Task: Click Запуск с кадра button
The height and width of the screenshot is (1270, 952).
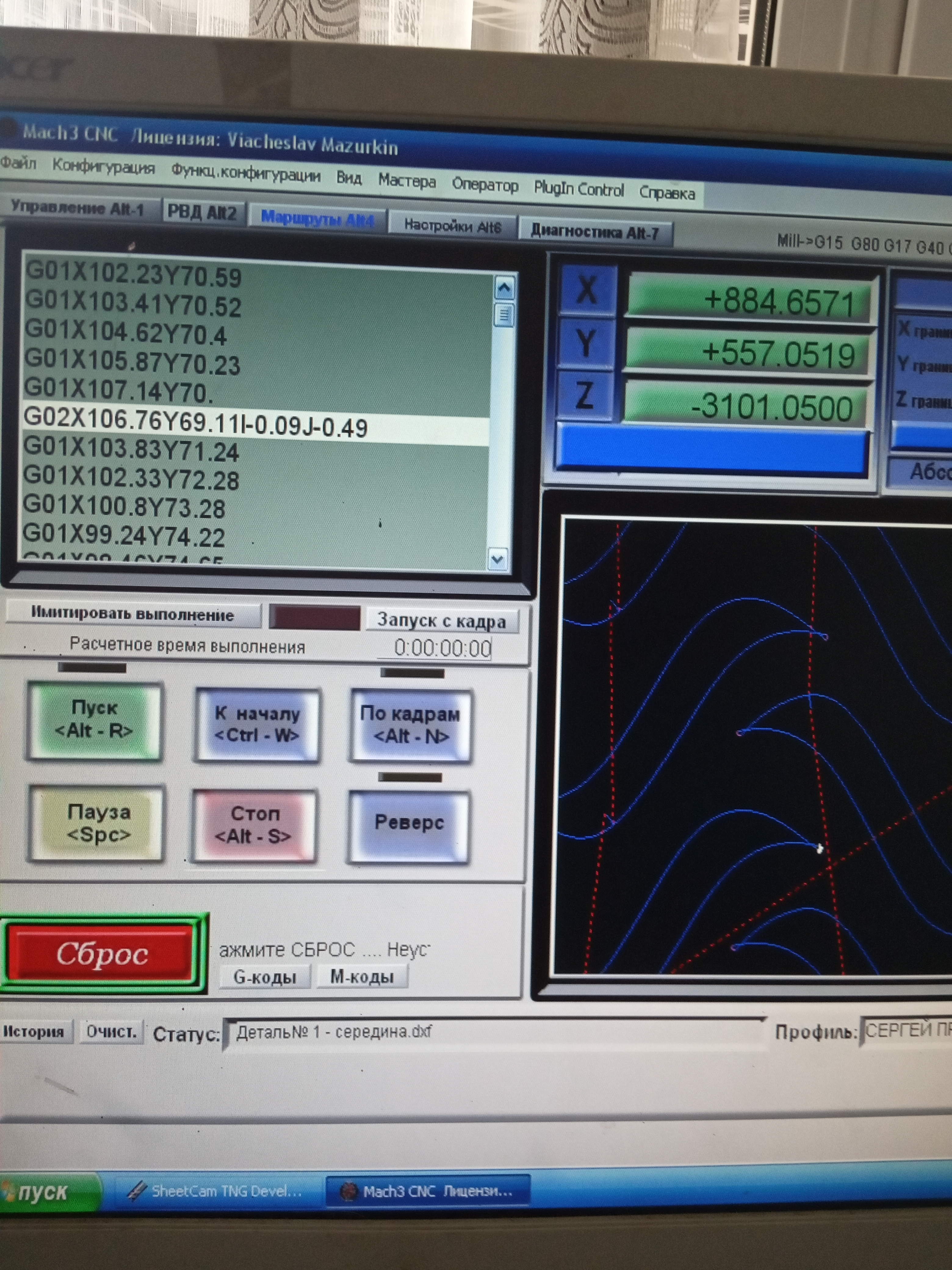Action: 441,621
